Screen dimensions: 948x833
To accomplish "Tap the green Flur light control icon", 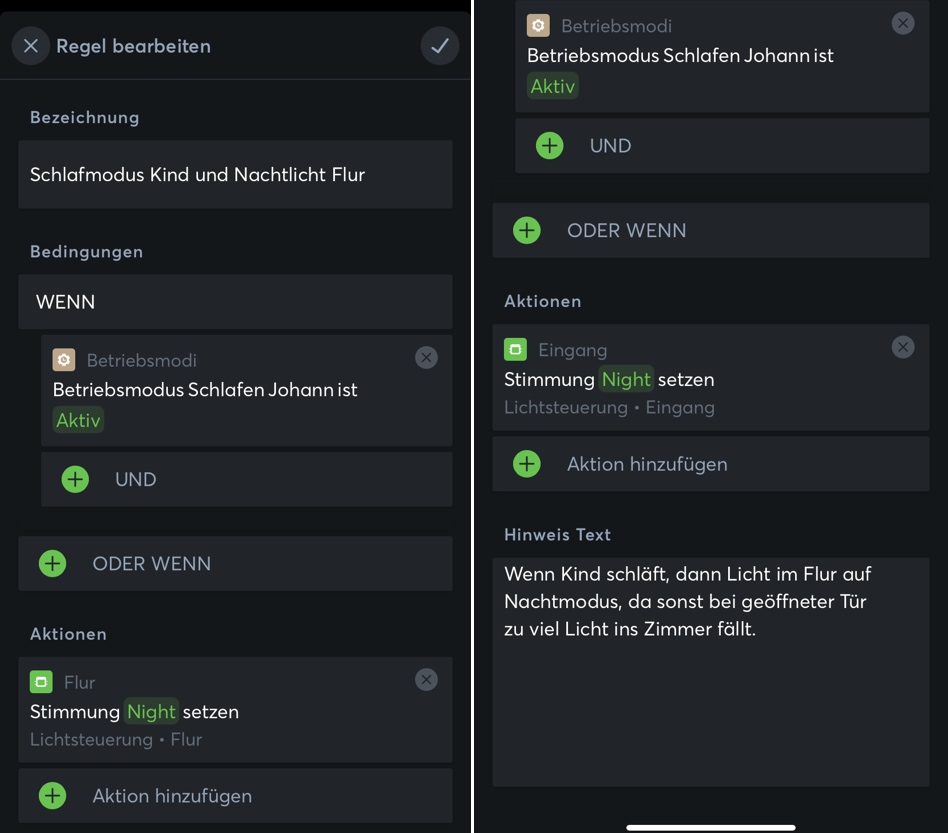I will (x=41, y=682).
